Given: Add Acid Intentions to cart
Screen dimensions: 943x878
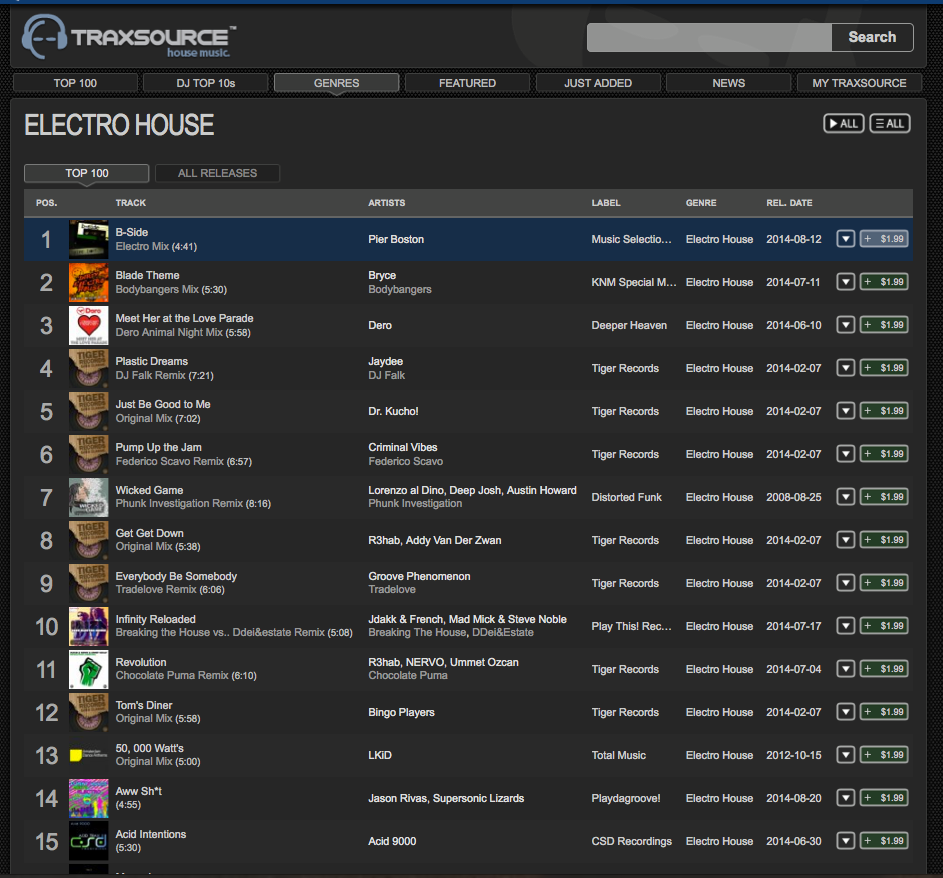Looking at the screenshot, I should (883, 841).
